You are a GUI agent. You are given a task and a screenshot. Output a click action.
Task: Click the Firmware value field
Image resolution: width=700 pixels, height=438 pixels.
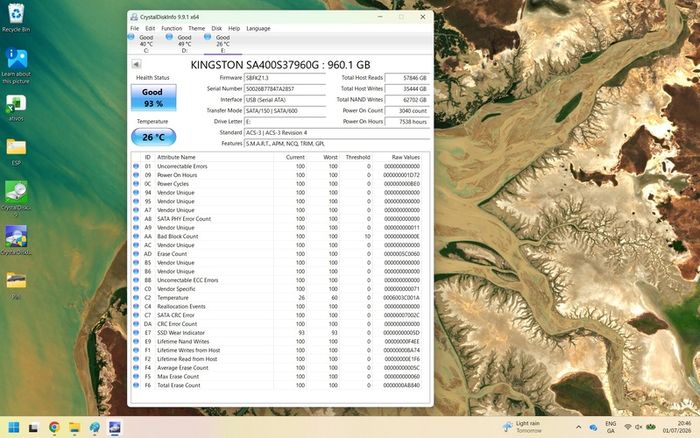pyautogui.click(x=285, y=78)
